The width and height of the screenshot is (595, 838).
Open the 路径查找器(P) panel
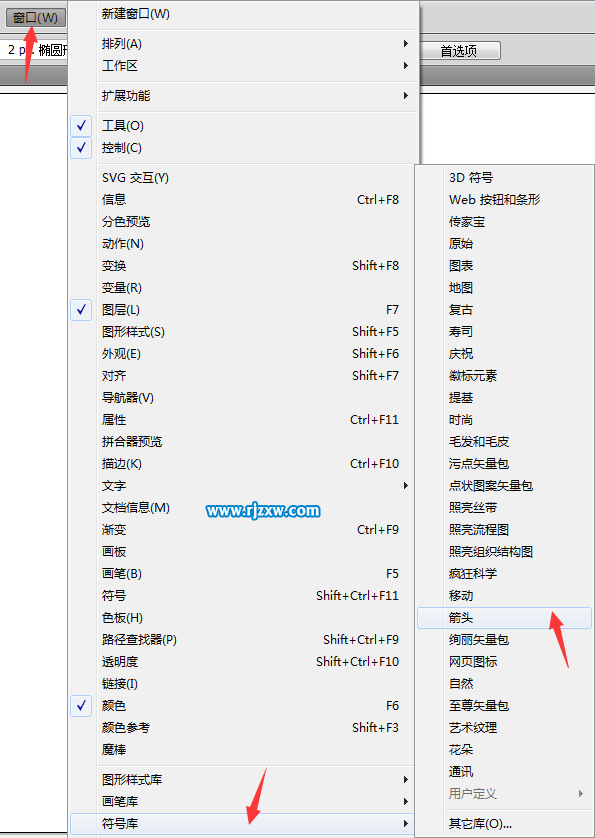click(x=243, y=640)
